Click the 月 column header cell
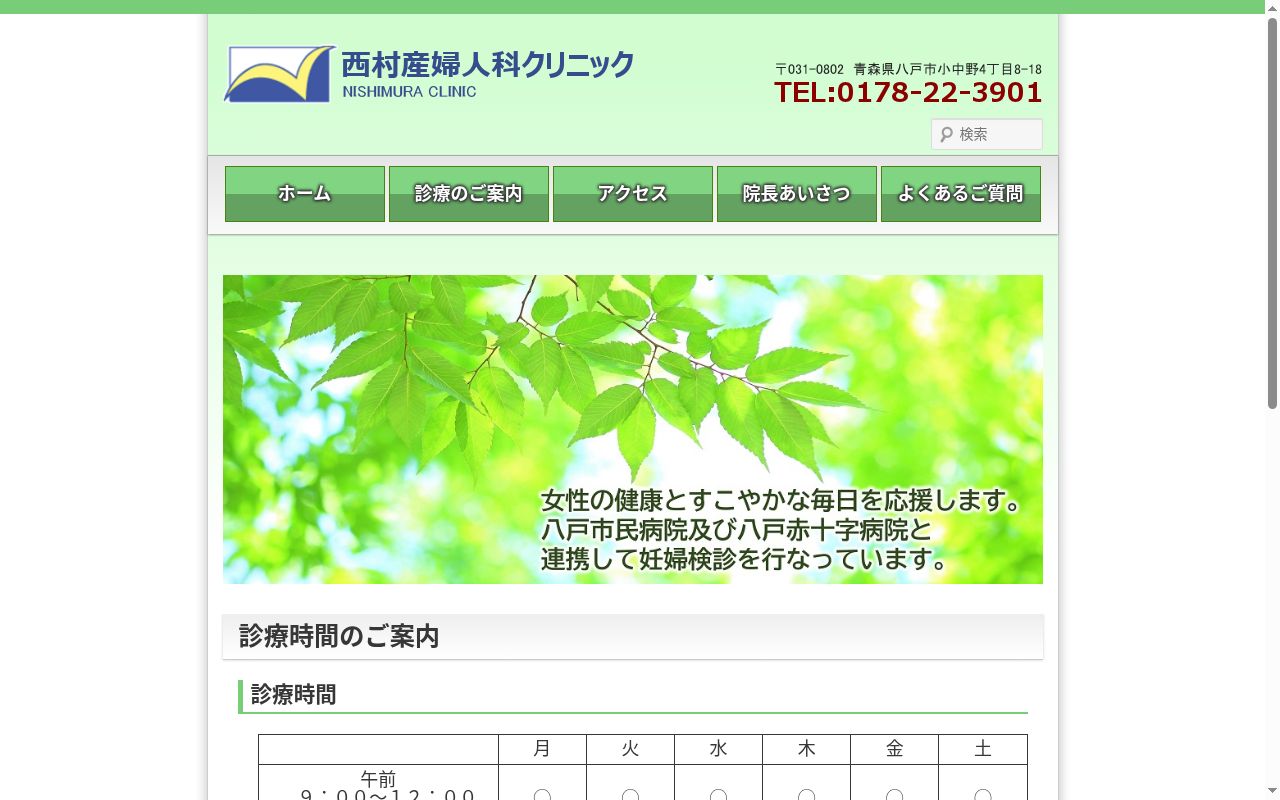The height and width of the screenshot is (800, 1280). tap(542, 749)
